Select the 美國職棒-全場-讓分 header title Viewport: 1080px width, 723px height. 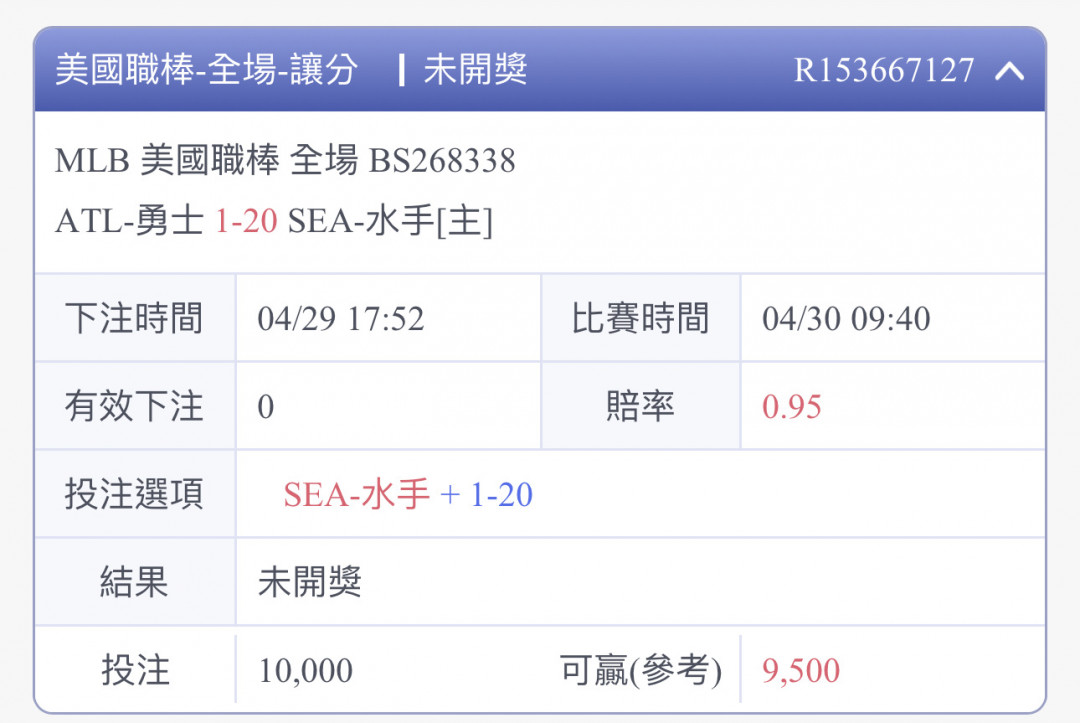tap(207, 70)
